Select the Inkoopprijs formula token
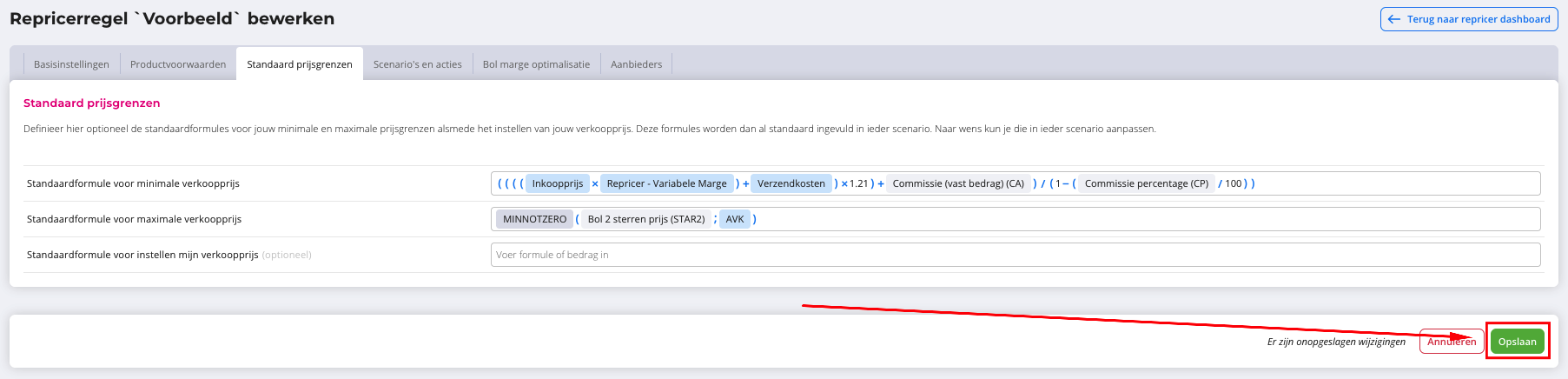Screen dimensions: 1568x379 click(557, 183)
